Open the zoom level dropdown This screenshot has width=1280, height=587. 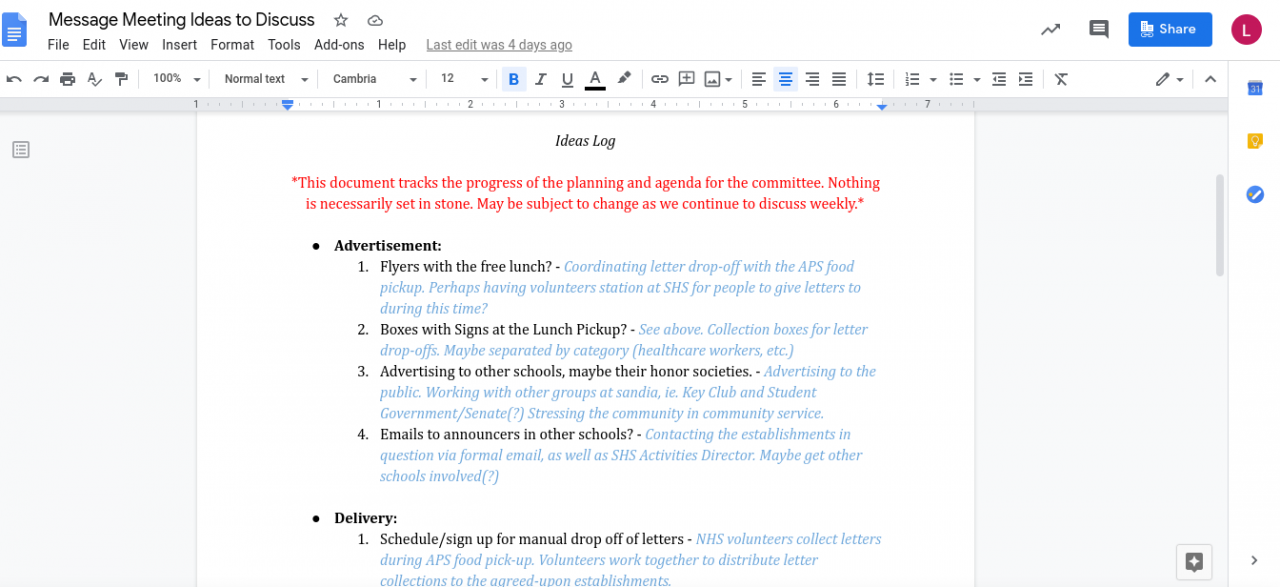click(177, 79)
